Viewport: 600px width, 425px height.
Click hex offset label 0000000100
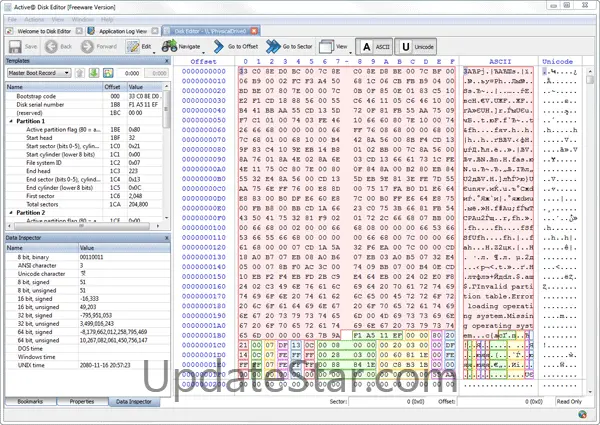204,228
